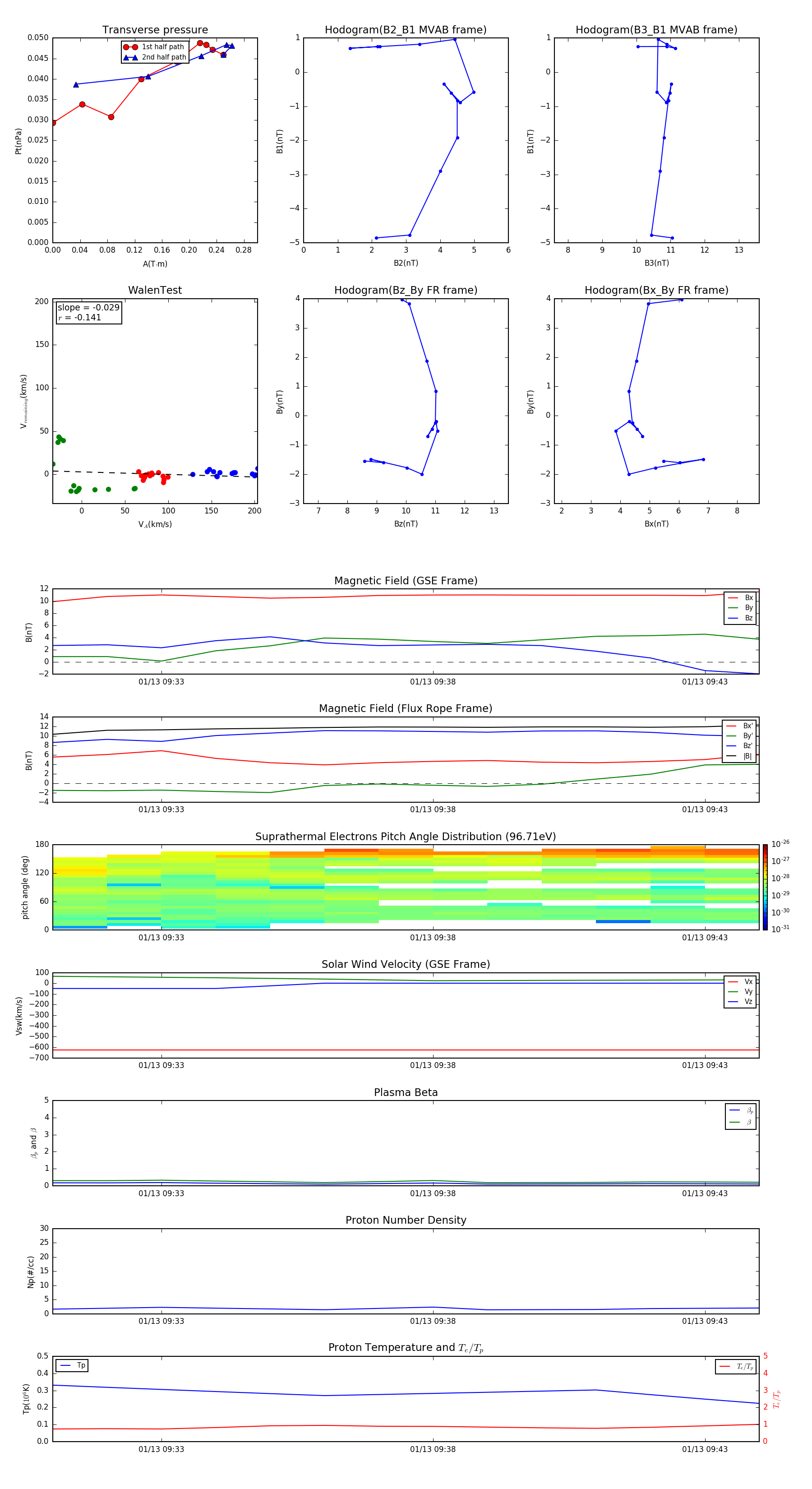Click the 'Magnetic Field (Flux Rope Frame)' title

tap(406, 708)
